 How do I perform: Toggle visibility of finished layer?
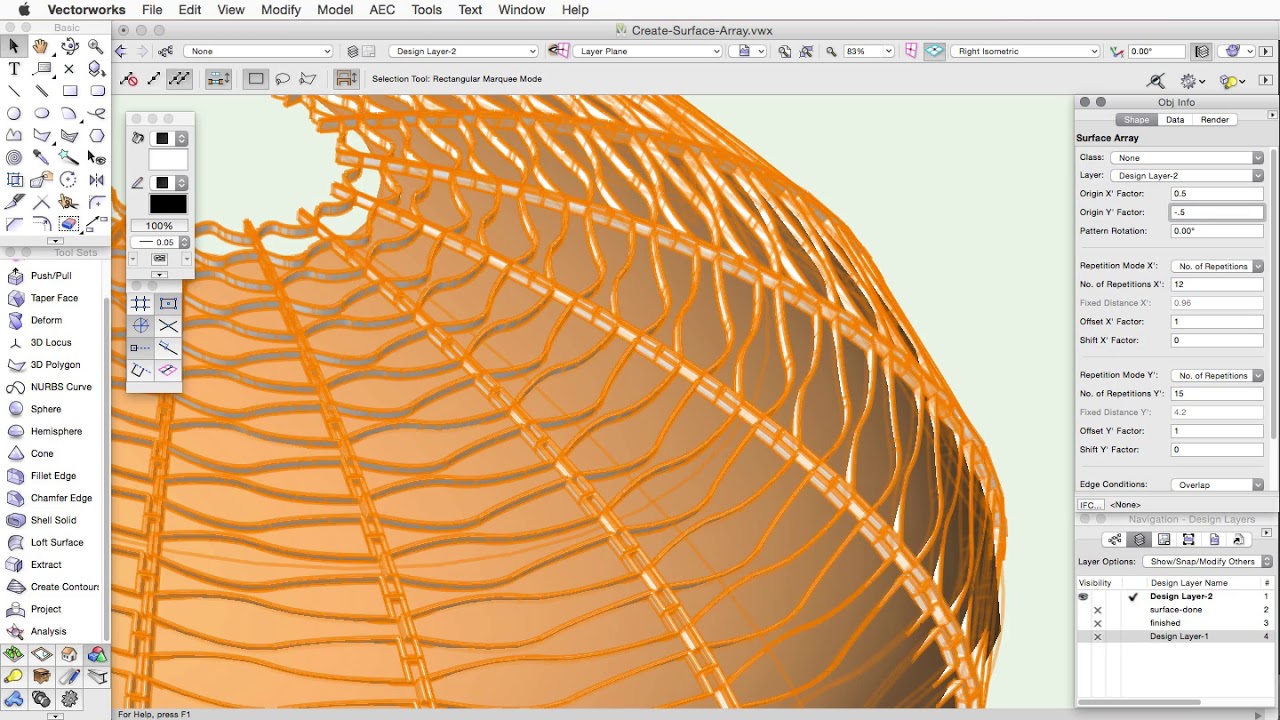(1097, 623)
